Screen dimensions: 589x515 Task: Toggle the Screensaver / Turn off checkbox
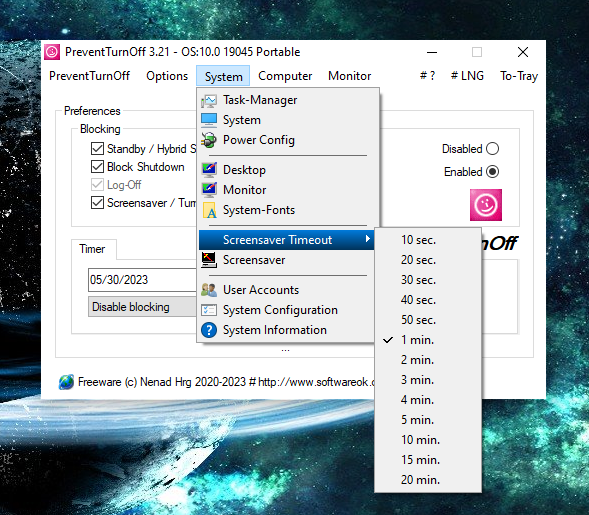point(97,203)
